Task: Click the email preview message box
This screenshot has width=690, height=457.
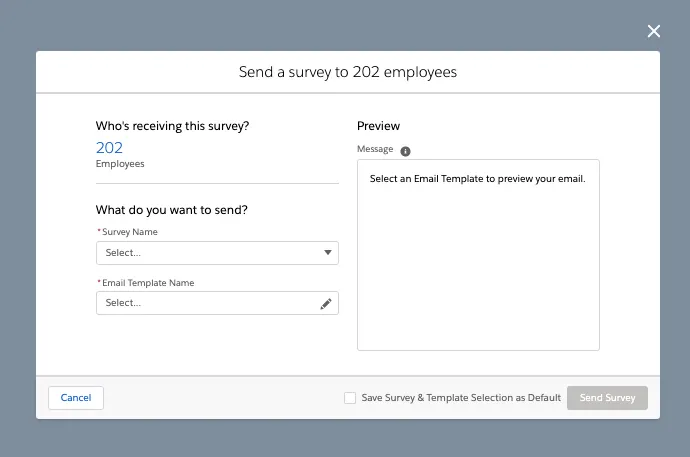Action: pyautogui.click(x=478, y=255)
